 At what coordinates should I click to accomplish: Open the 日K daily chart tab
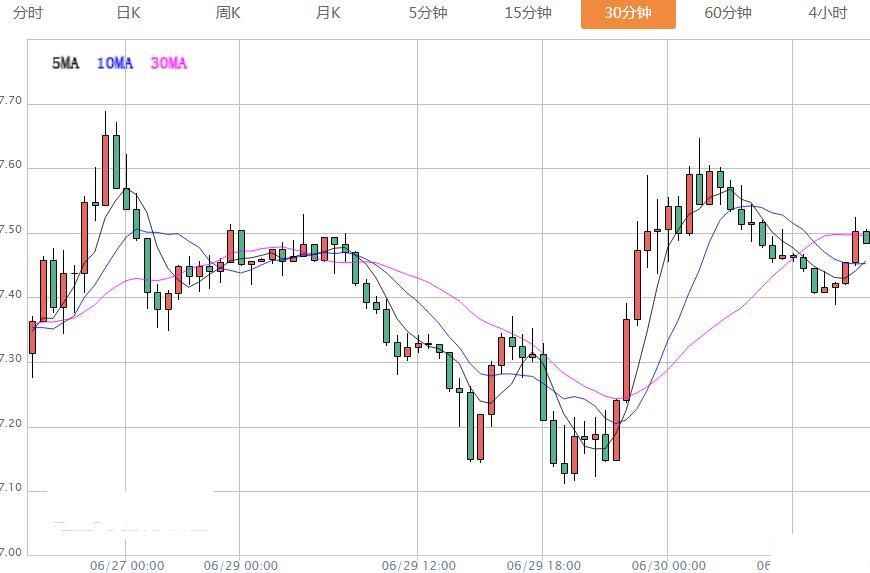128,13
